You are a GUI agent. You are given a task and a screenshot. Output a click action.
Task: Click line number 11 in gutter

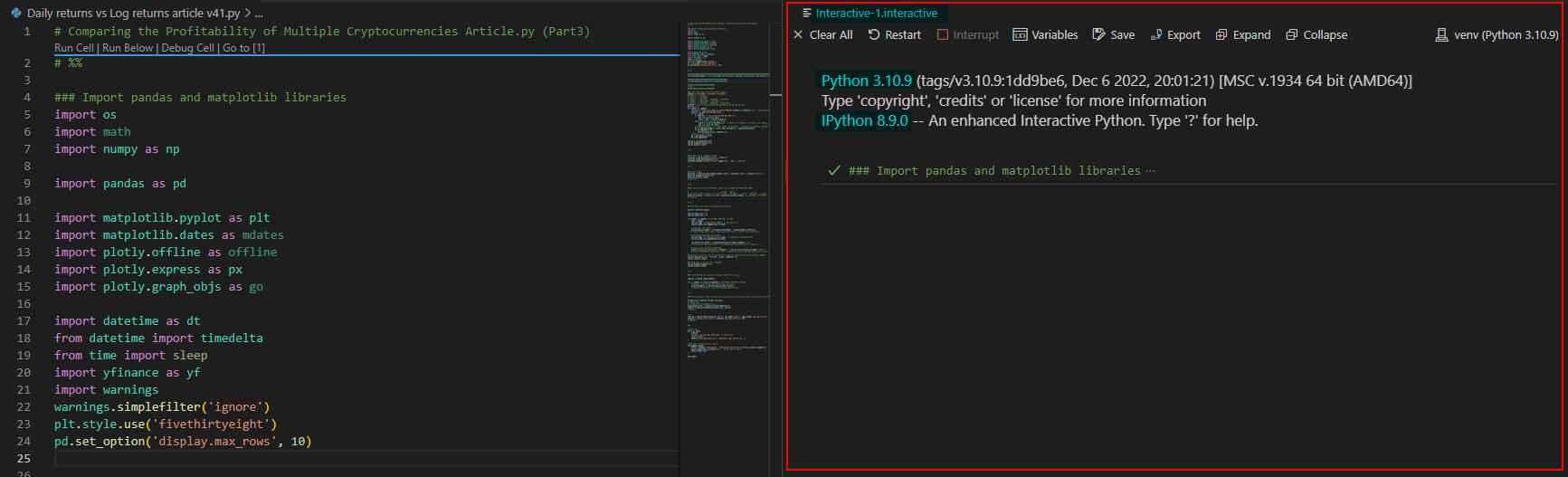tap(24, 217)
